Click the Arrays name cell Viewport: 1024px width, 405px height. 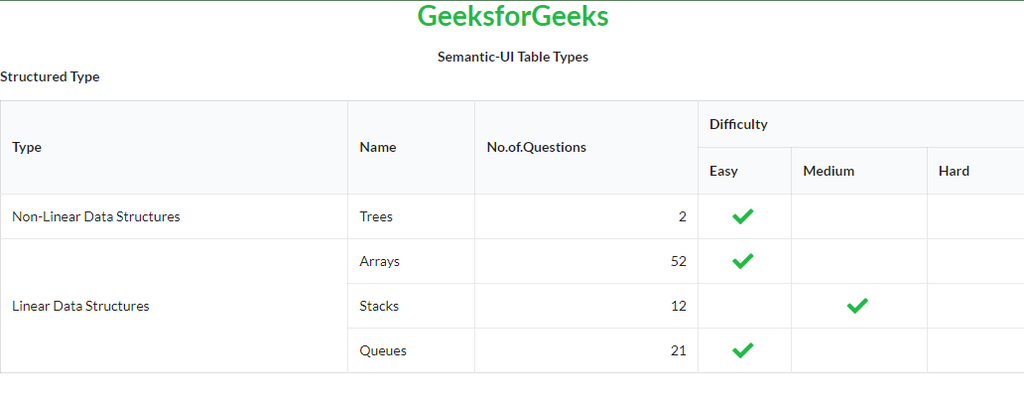click(x=379, y=261)
